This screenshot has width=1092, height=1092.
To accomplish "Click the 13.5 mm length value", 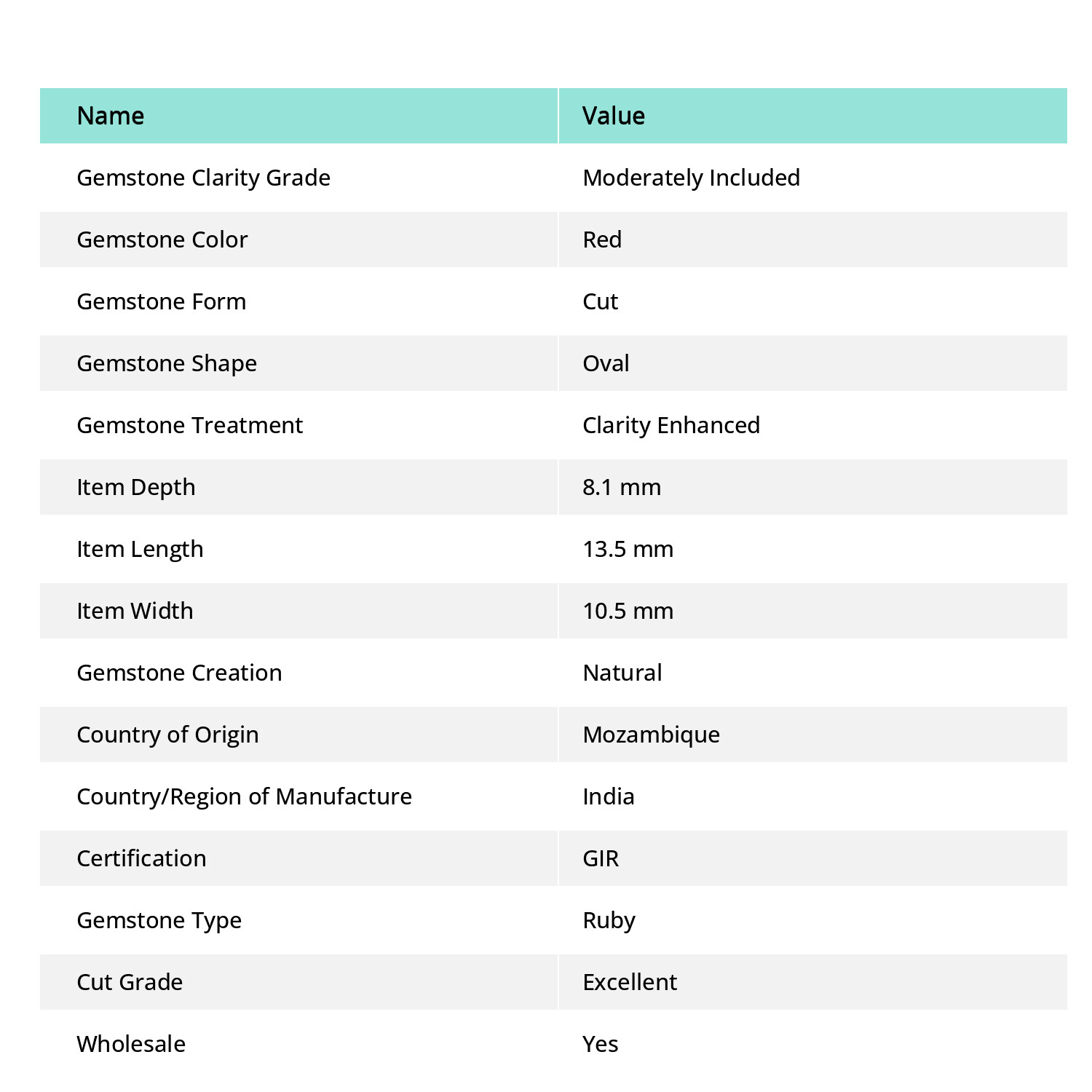I will 628,549.
